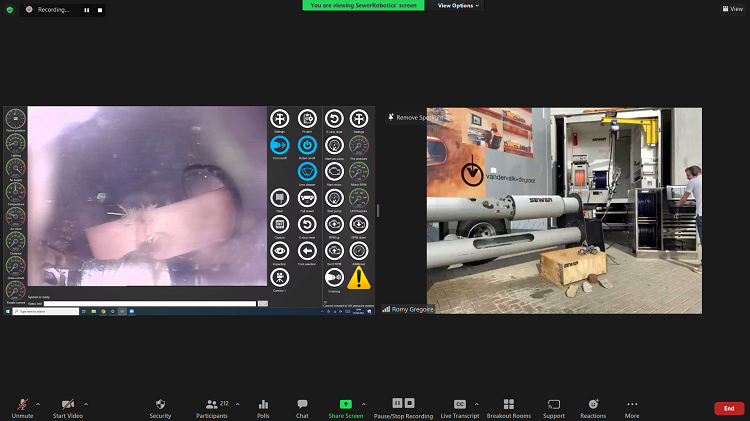The image size is (750, 421).
Task: Toggle the Lens cleaner wiper button
Action: click(x=307, y=171)
